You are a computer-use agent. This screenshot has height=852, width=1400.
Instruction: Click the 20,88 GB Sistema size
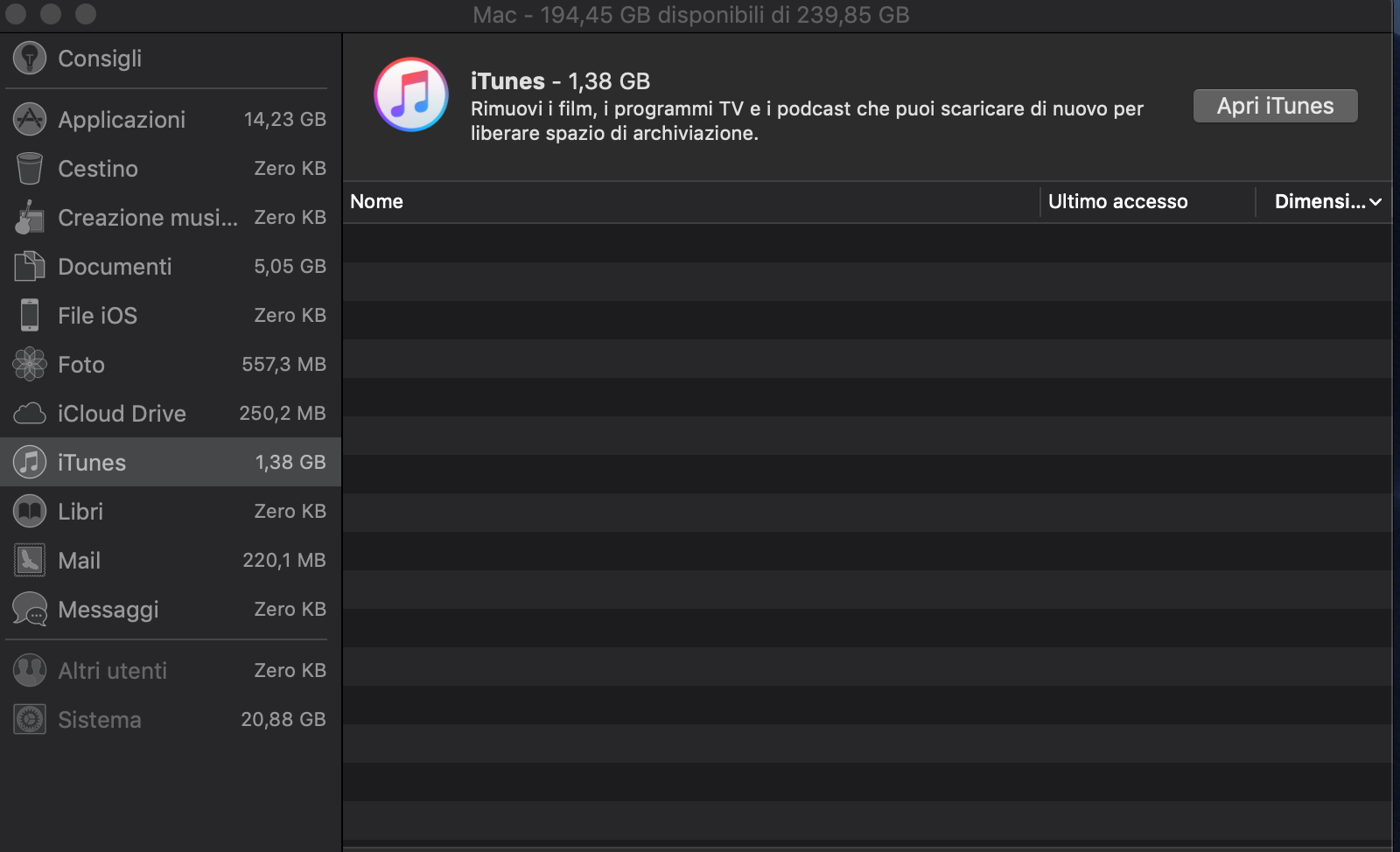(283, 720)
